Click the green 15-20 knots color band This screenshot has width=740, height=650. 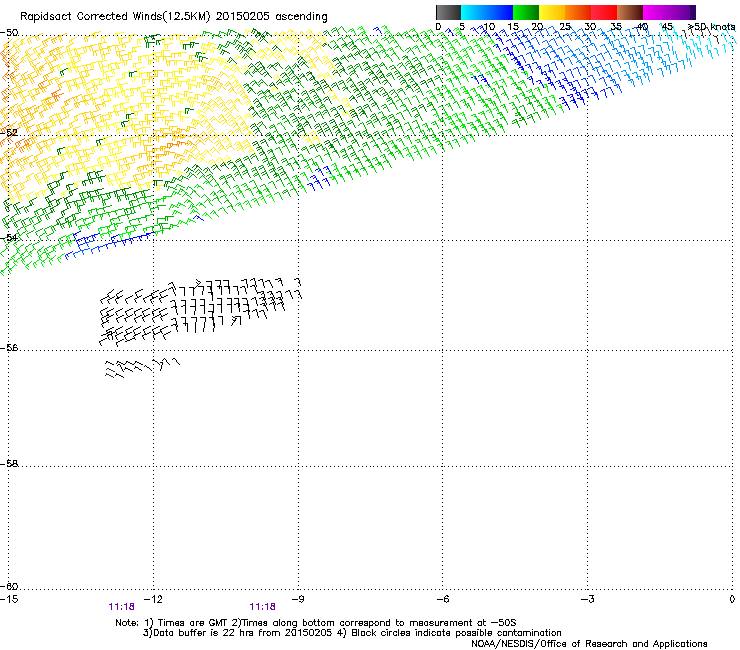point(526,12)
